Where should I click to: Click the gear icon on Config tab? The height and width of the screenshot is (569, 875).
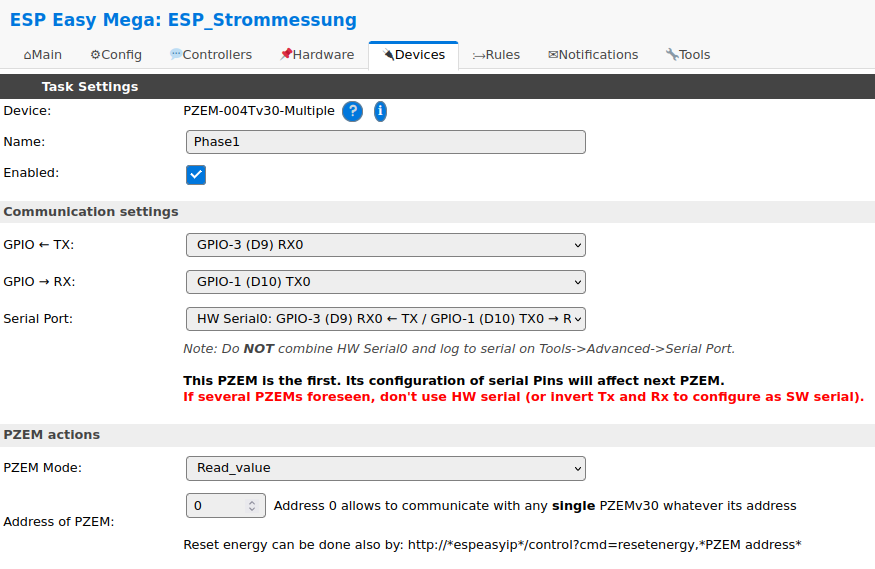(95, 55)
